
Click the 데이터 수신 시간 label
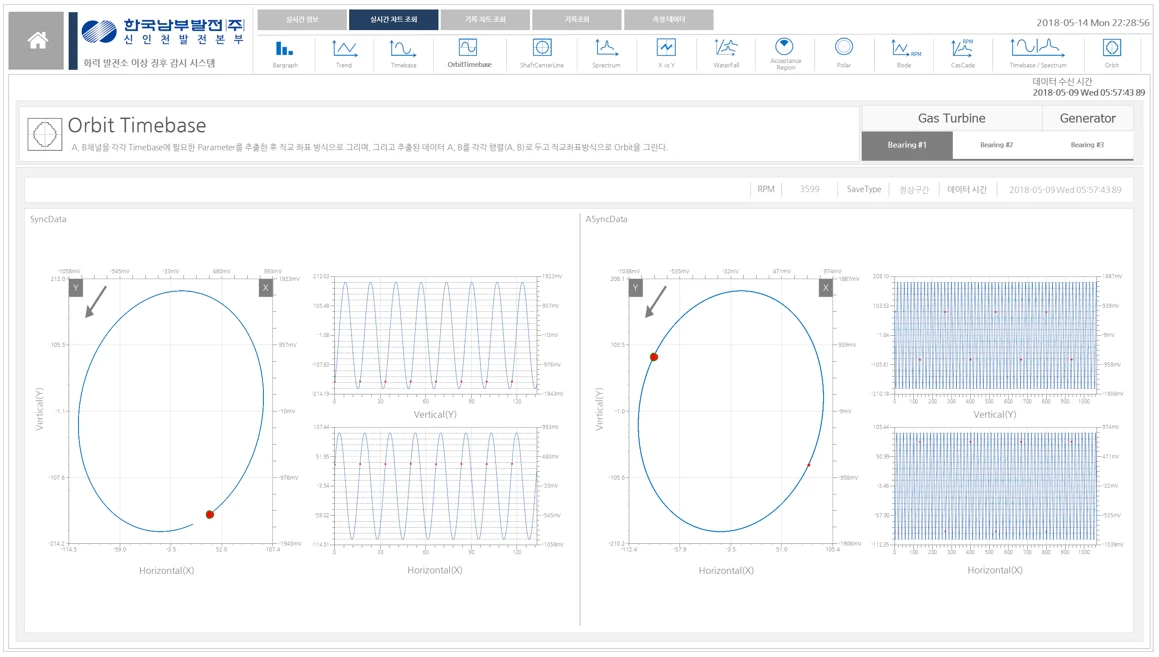point(1062,81)
